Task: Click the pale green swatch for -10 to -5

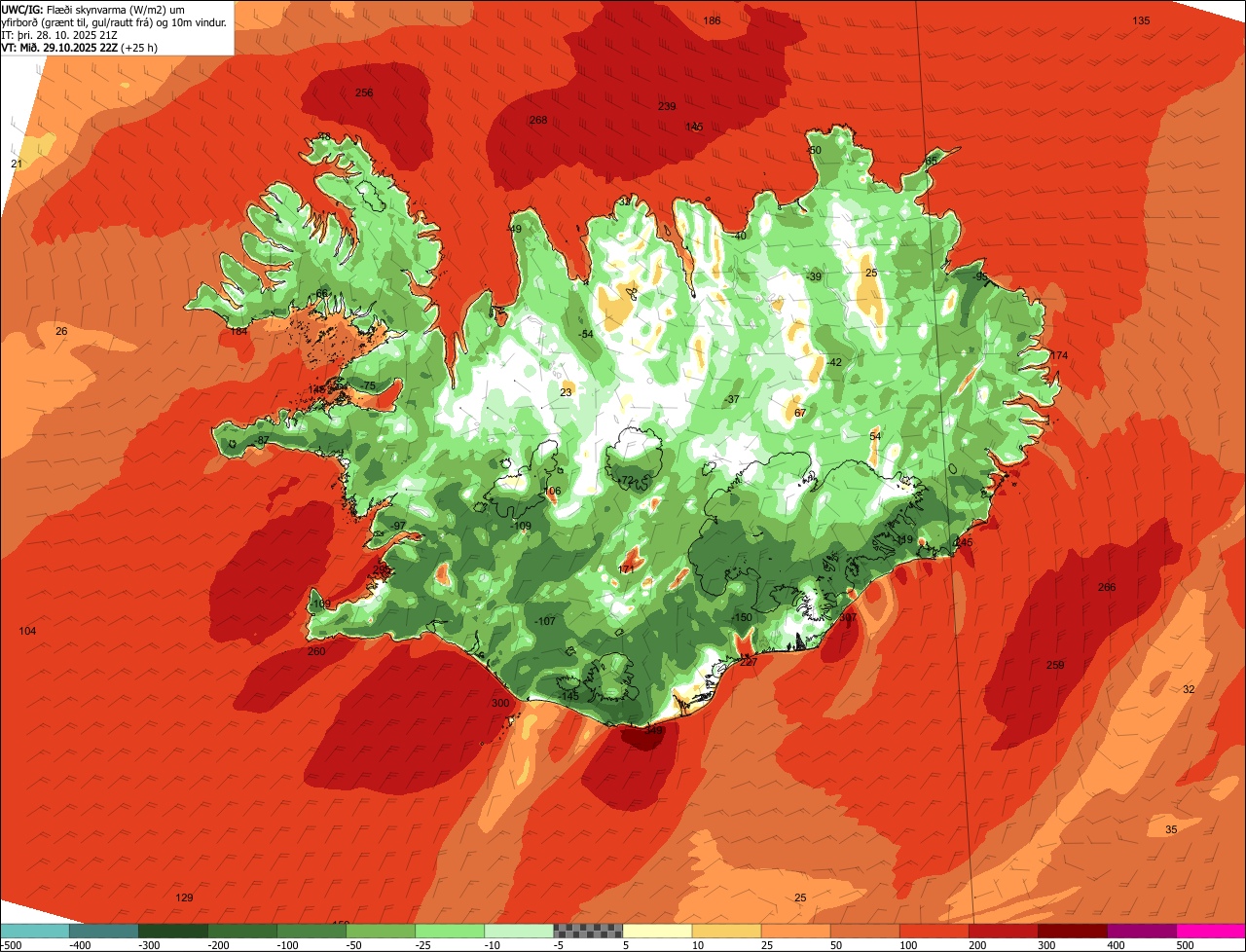Action: (519, 930)
